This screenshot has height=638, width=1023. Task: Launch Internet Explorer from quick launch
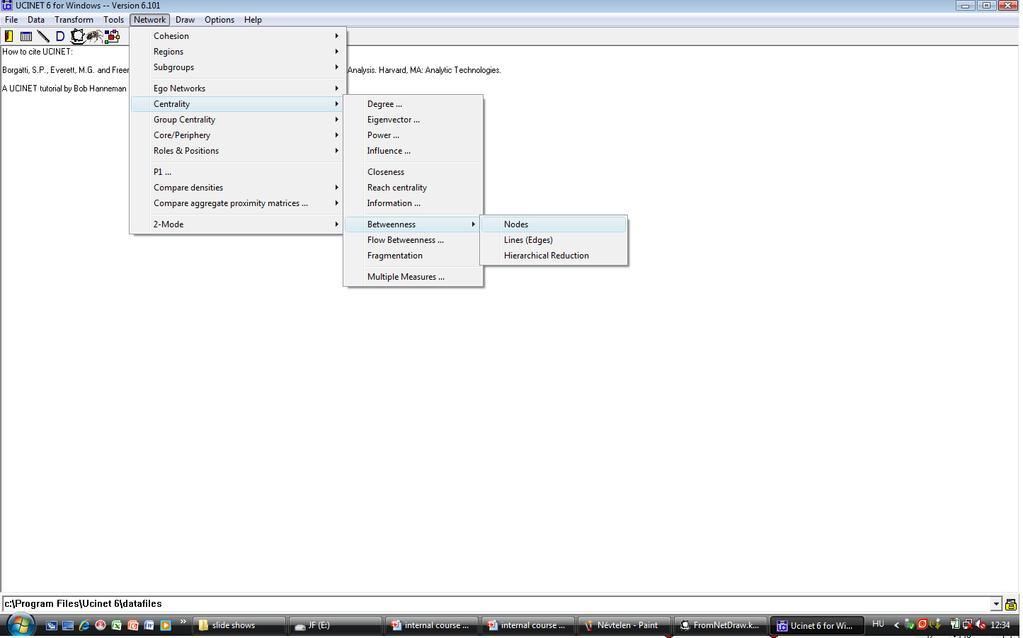click(x=84, y=625)
